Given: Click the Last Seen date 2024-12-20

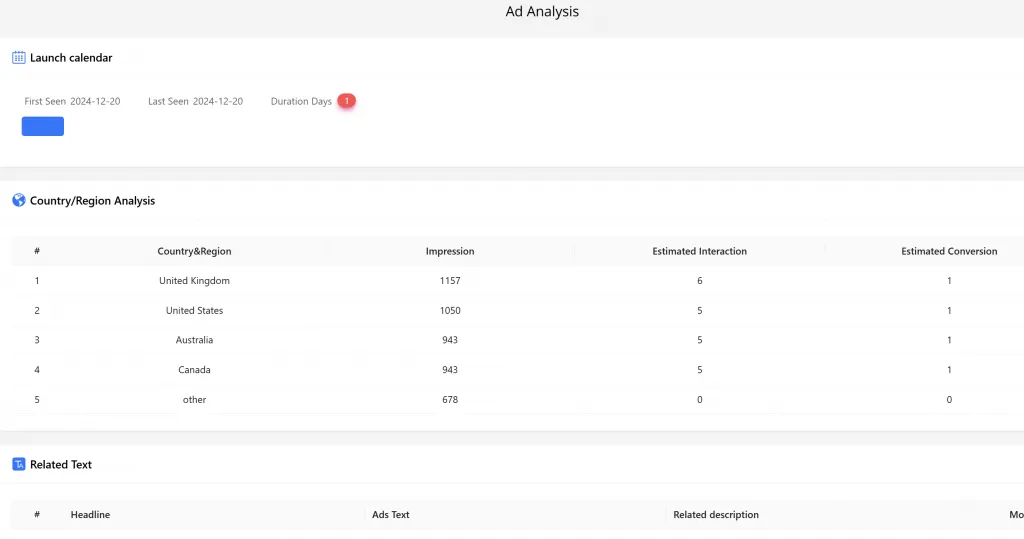Looking at the screenshot, I should coord(218,101).
